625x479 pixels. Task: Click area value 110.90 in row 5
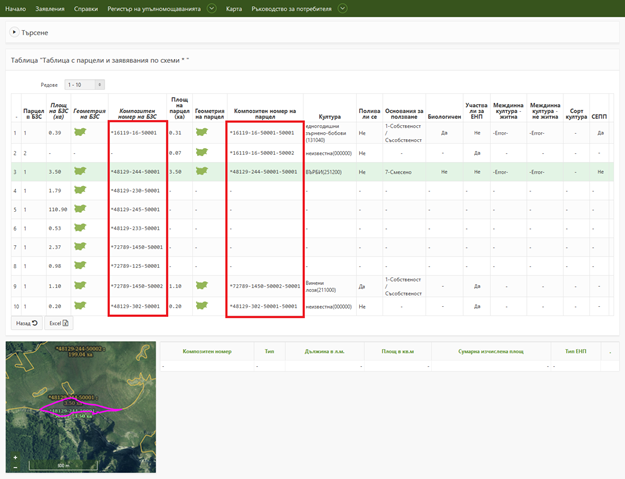(58, 209)
